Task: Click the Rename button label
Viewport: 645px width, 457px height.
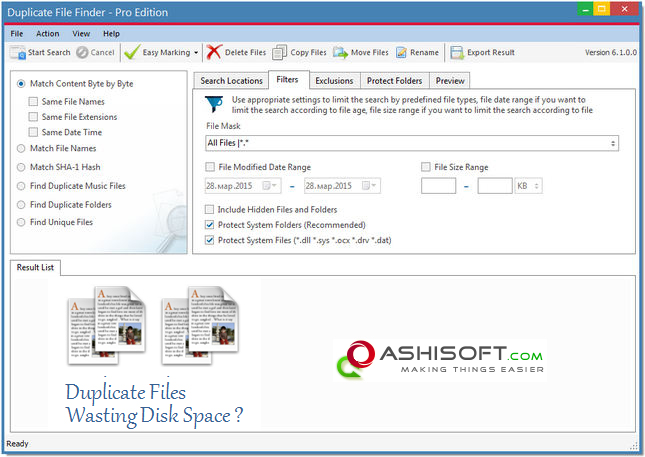Action: coord(425,53)
